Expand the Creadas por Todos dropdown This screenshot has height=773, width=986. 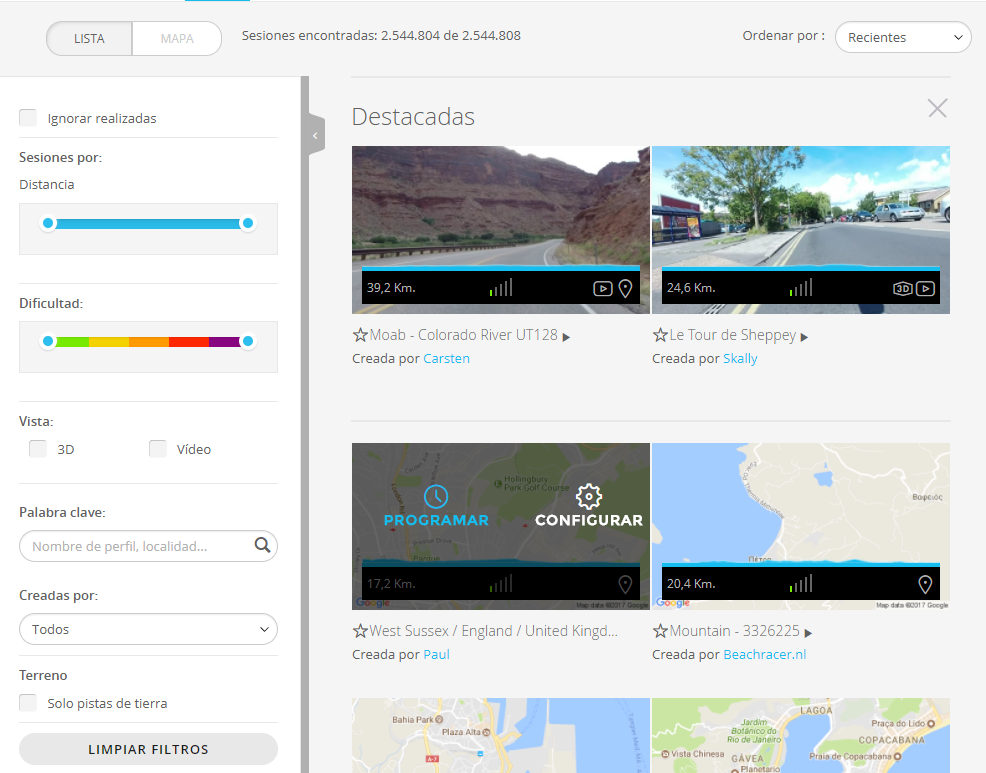[x=148, y=629]
